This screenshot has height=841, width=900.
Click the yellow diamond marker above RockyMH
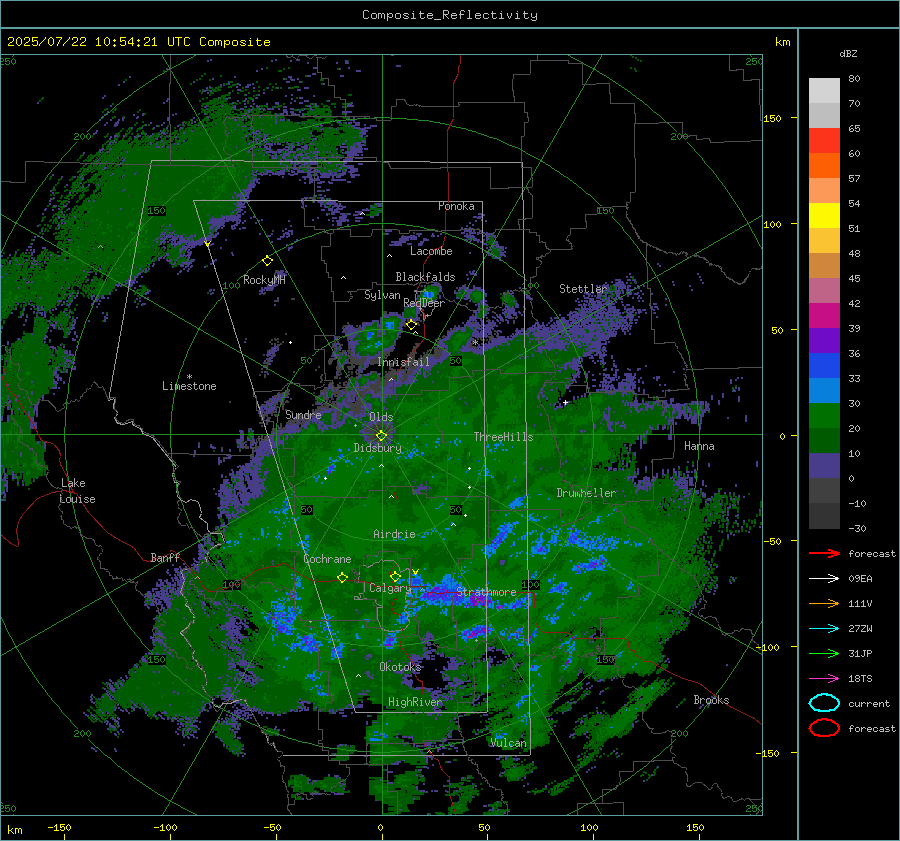tap(267, 261)
